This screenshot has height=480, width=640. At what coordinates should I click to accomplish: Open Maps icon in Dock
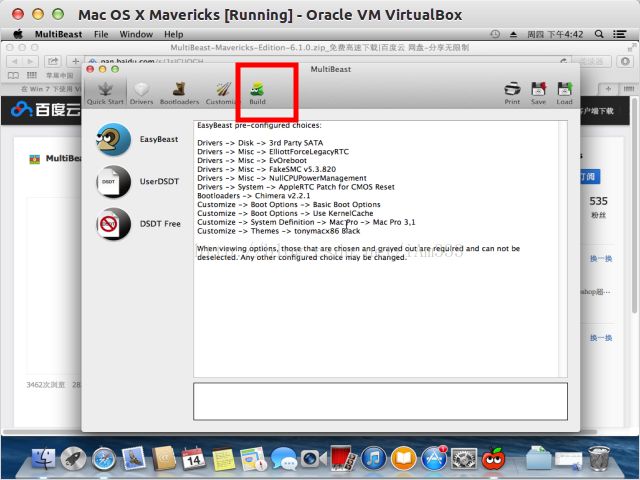pos(253,458)
